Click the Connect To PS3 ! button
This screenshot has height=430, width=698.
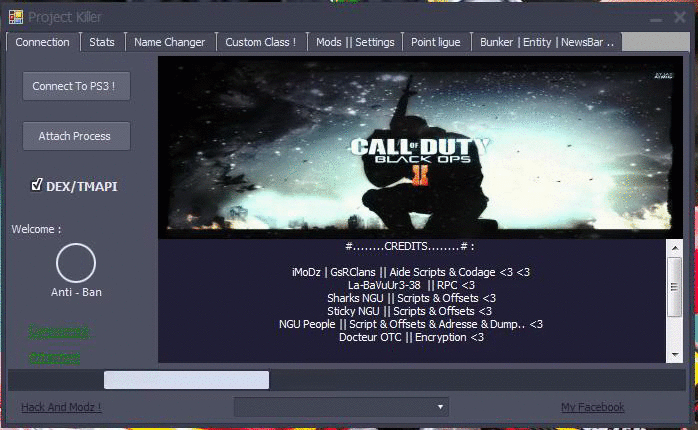point(76,86)
